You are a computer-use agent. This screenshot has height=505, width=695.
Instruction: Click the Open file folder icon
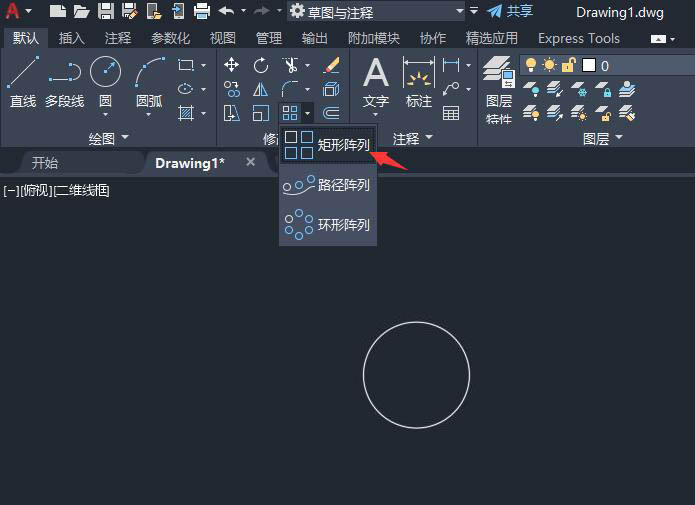[x=82, y=11]
